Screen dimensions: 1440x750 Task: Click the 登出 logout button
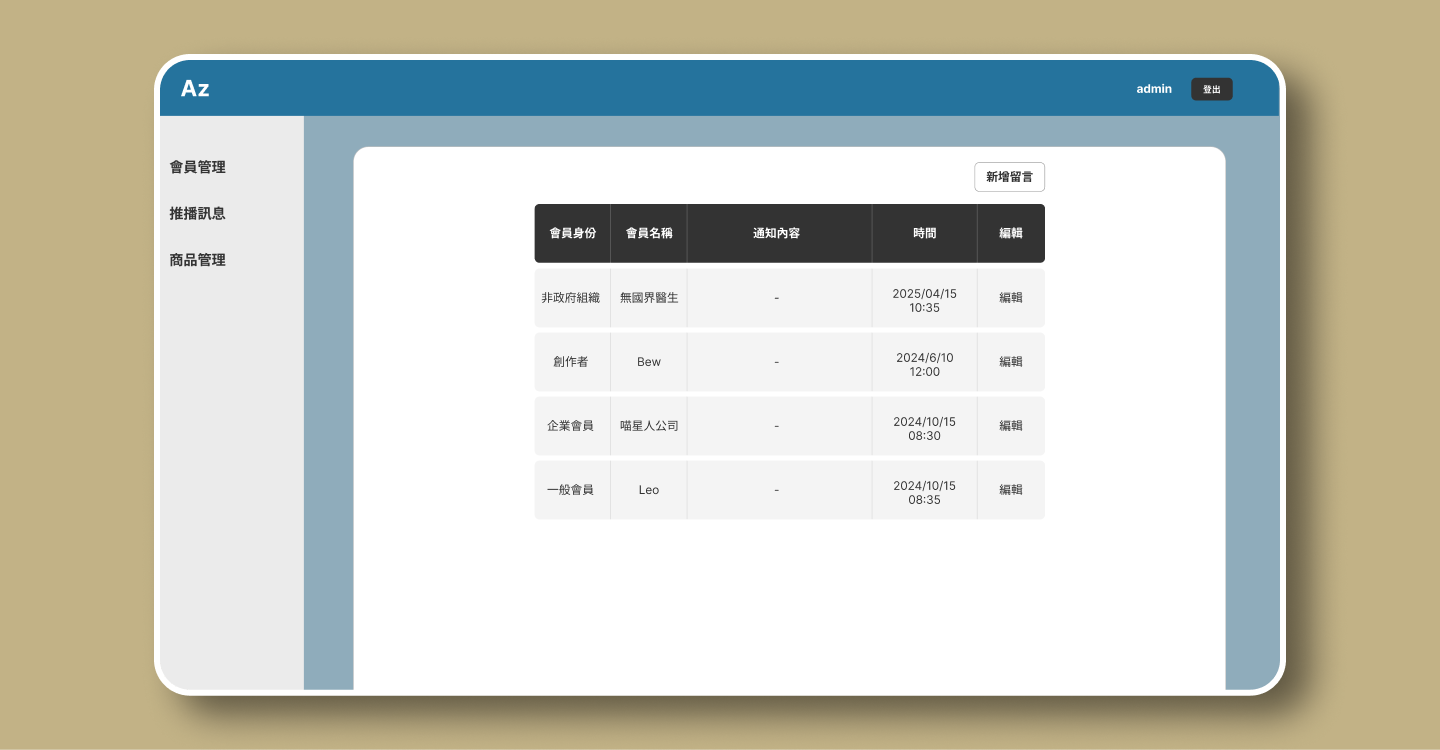click(x=1211, y=89)
